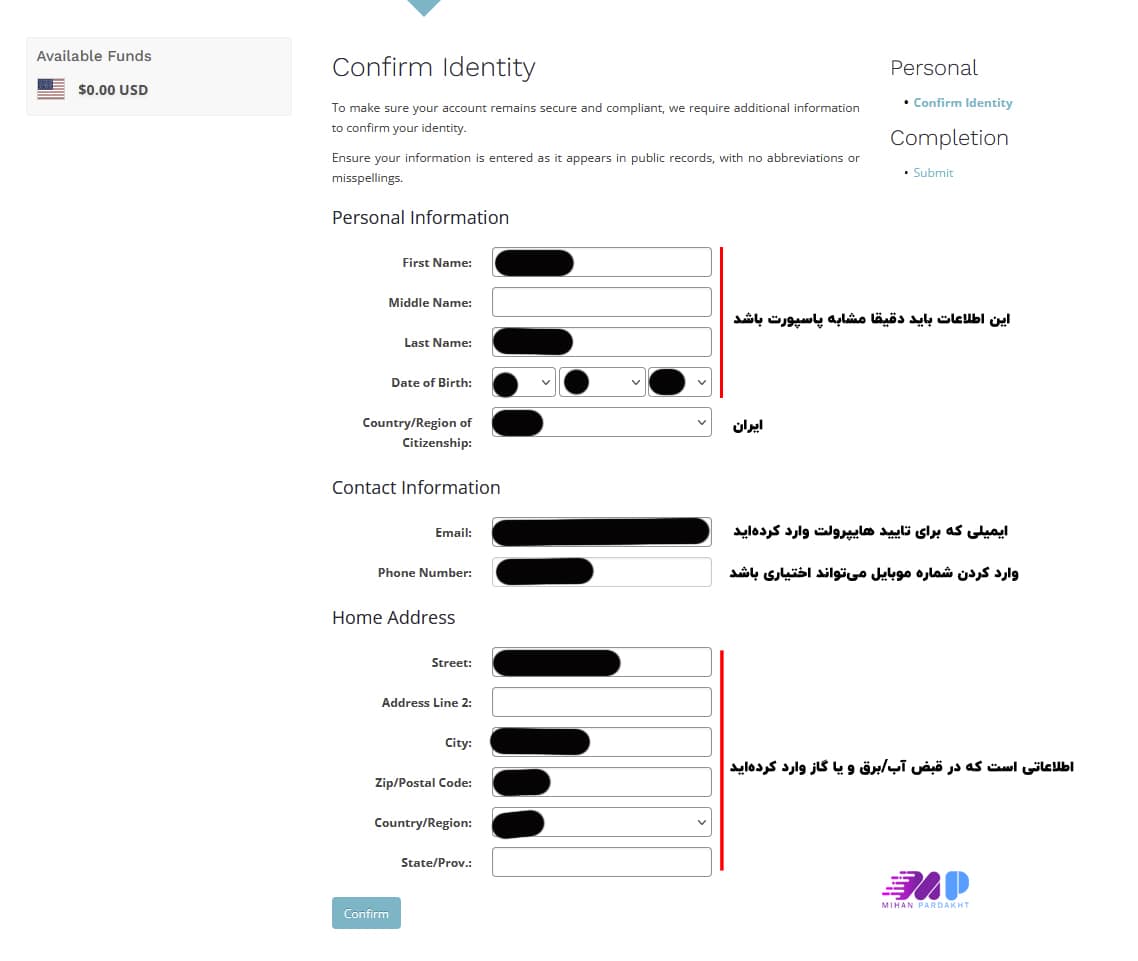Viewport: 1138px width, 961px height.
Task: Open the birth day dropdown
Action: click(602, 382)
